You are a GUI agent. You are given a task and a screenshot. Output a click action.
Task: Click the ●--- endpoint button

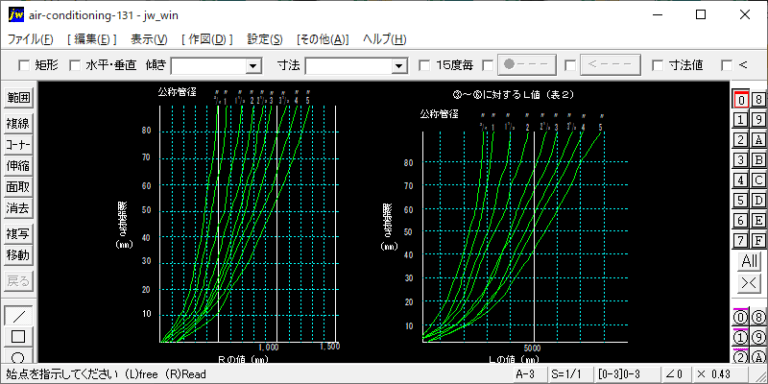[x=527, y=65]
